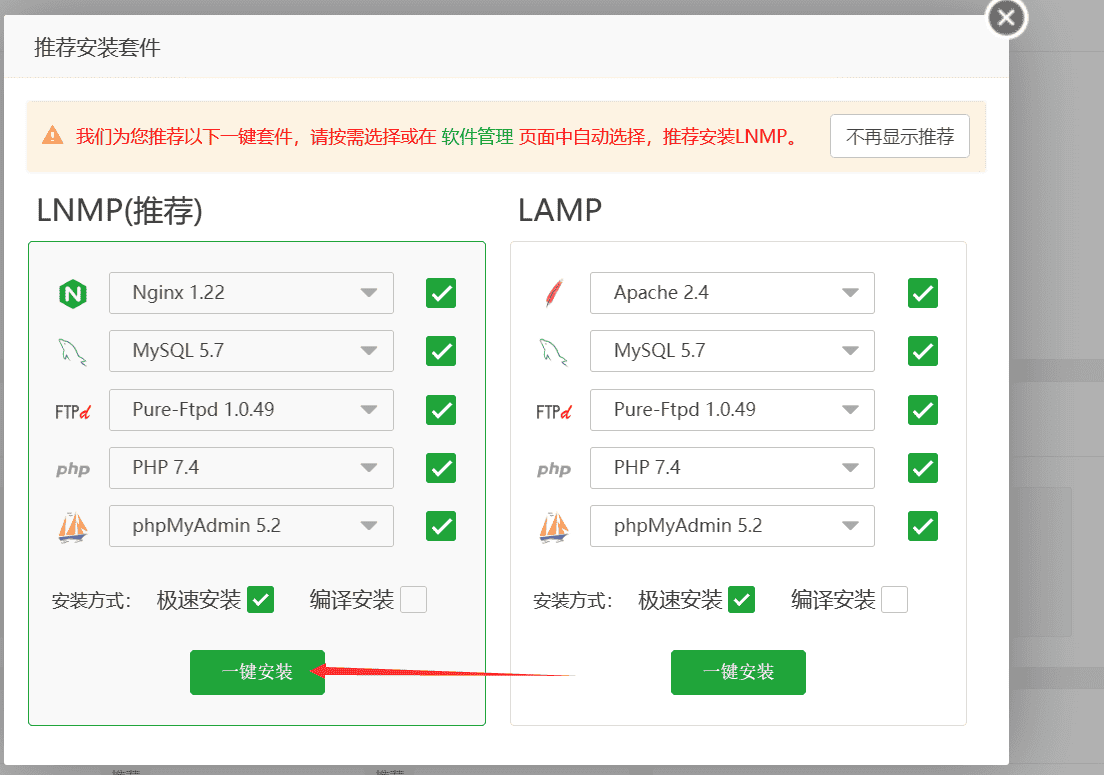Open LAMP PHP 7.4 version dropdown
The image size is (1104, 775).
[x=732, y=468]
